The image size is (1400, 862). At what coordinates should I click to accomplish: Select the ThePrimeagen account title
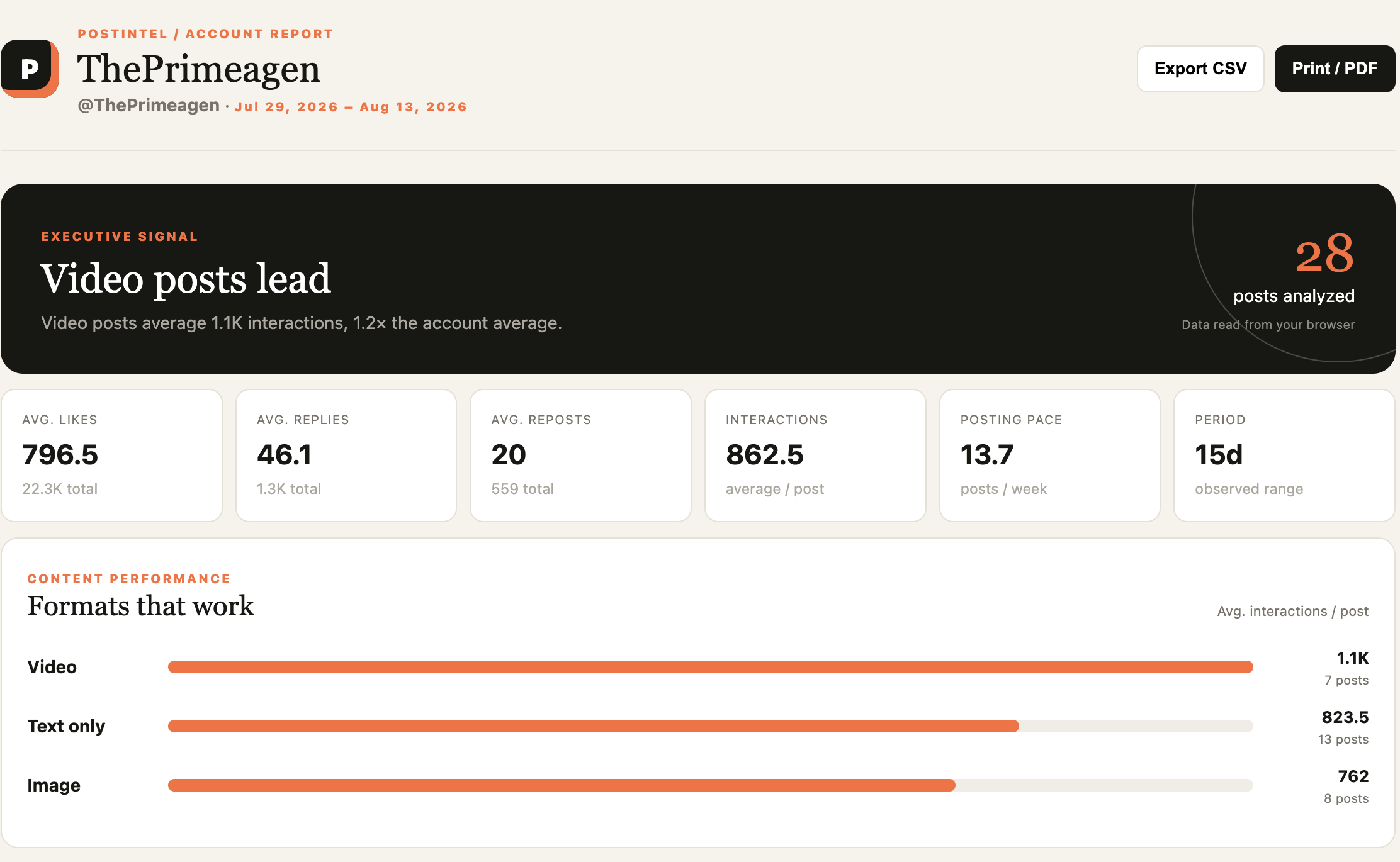tap(198, 69)
